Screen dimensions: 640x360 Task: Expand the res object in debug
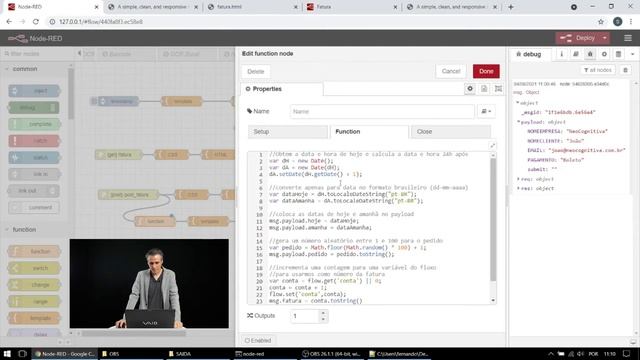point(518,189)
